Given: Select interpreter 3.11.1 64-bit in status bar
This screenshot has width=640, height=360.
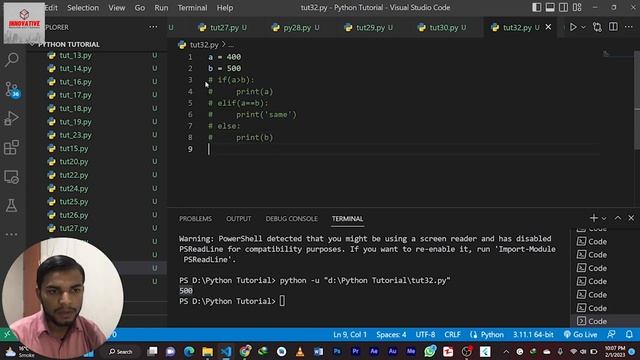Looking at the screenshot, I should click(x=533, y=334).
